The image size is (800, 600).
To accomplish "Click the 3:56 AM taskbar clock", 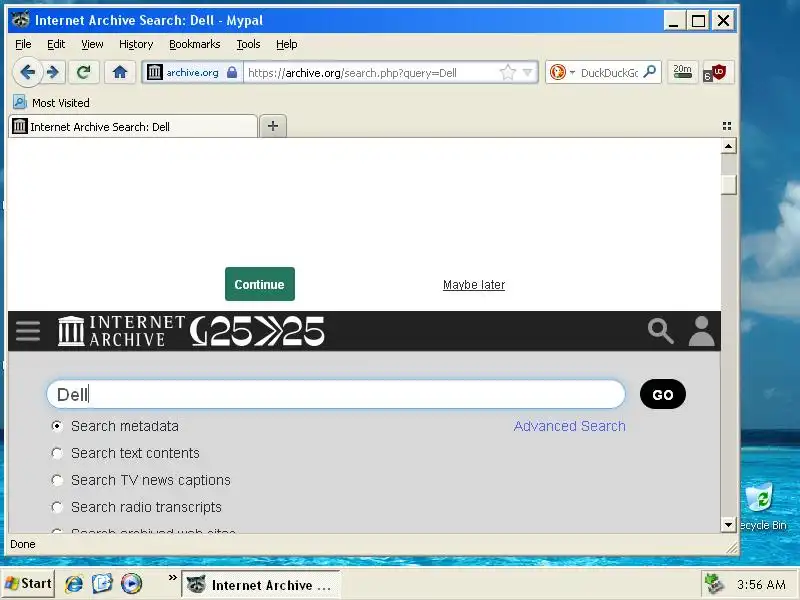I will point(761,584).
